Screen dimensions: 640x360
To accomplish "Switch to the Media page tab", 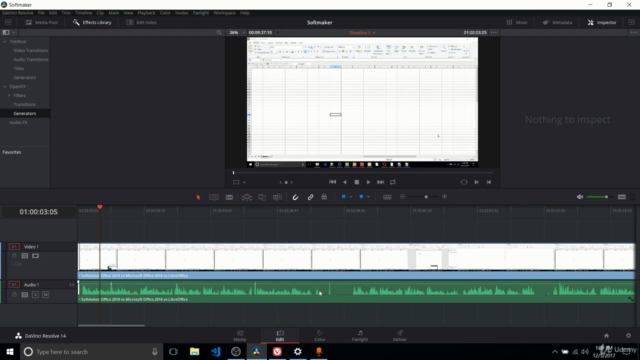I will coord(240,336).
